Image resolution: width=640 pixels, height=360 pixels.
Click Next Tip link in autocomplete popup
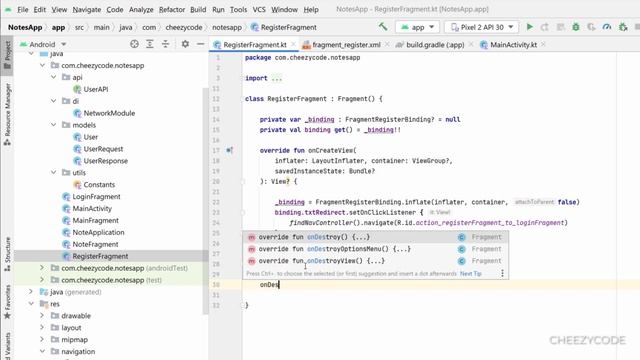coord(471,273)
